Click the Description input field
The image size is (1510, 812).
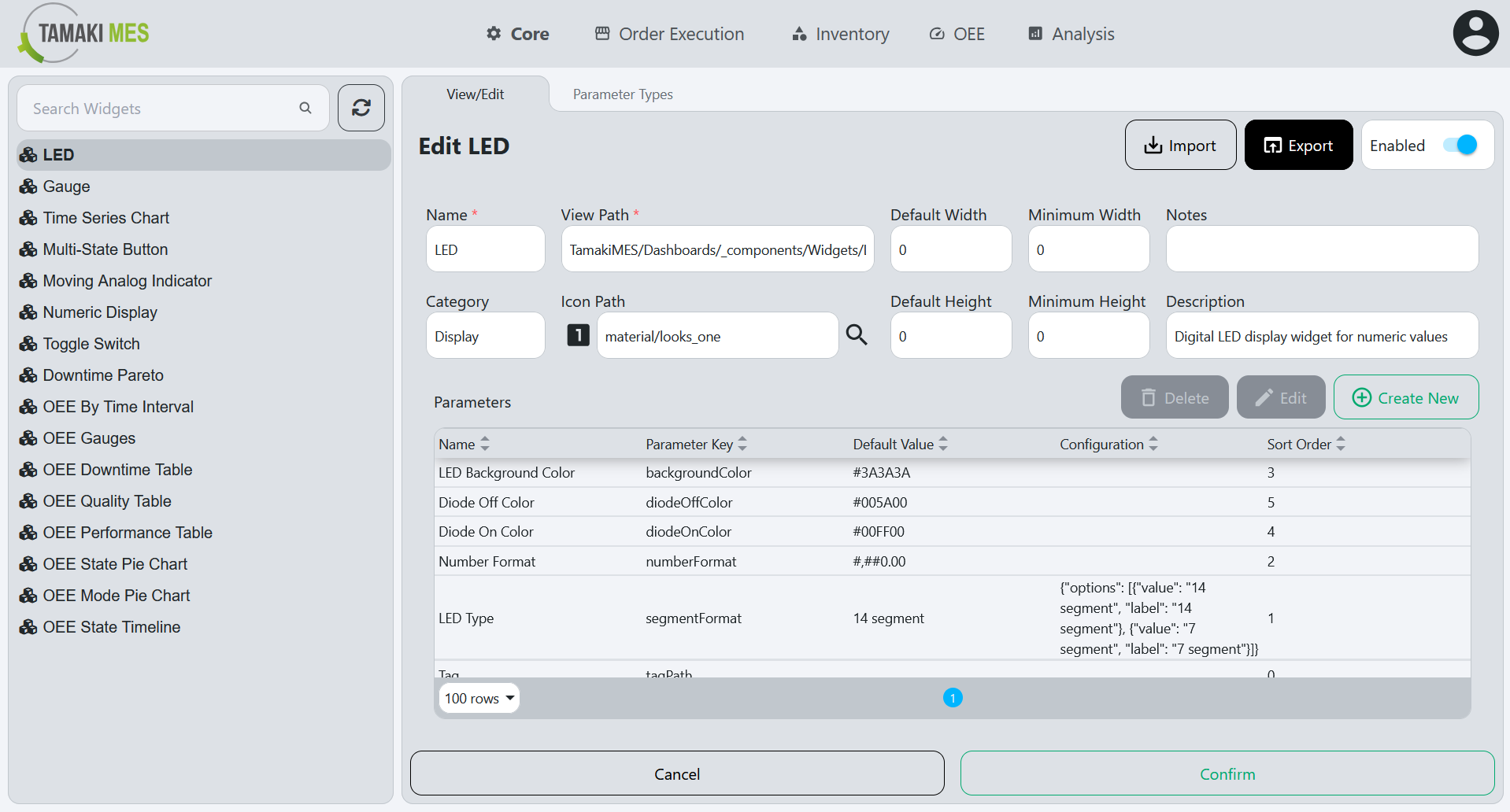tap(1321, 336)
